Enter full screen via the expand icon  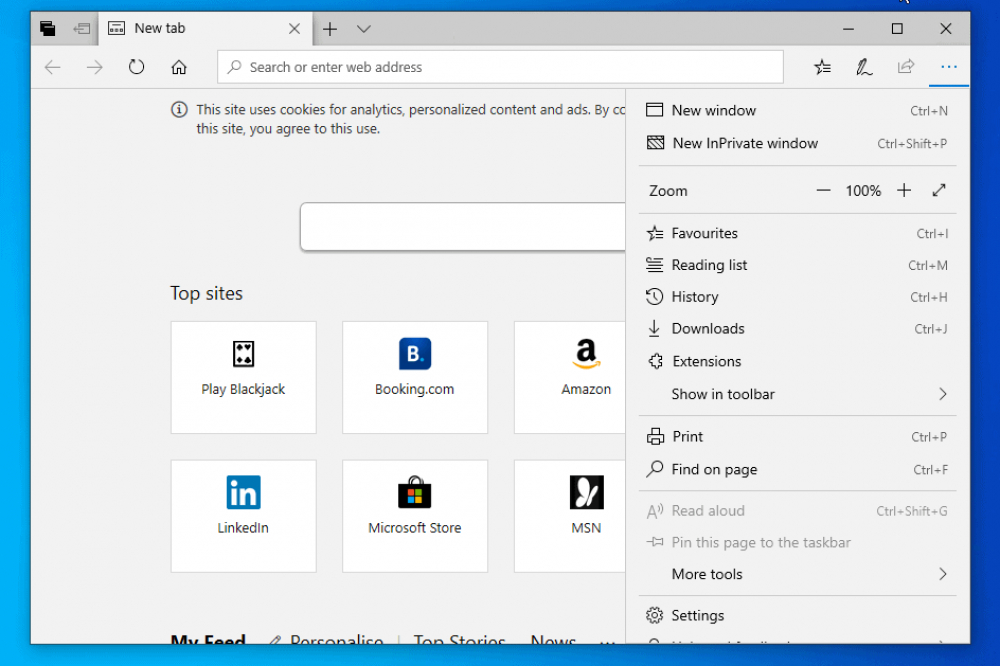coord(939,190)
